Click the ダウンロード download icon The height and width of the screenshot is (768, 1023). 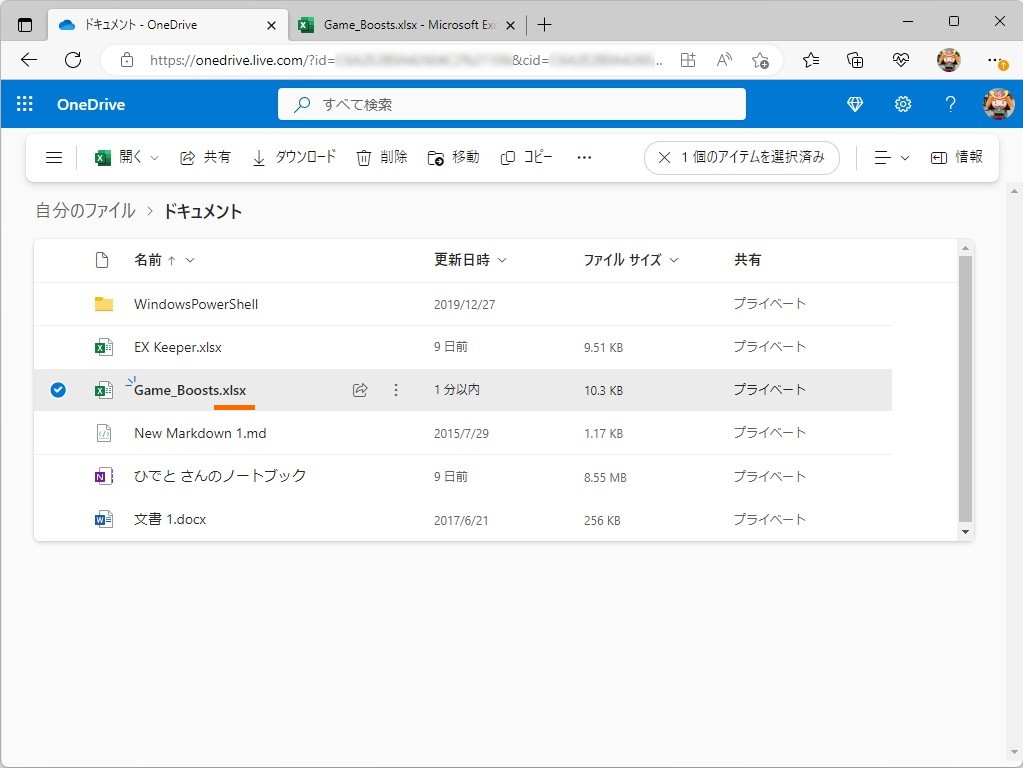259,157
